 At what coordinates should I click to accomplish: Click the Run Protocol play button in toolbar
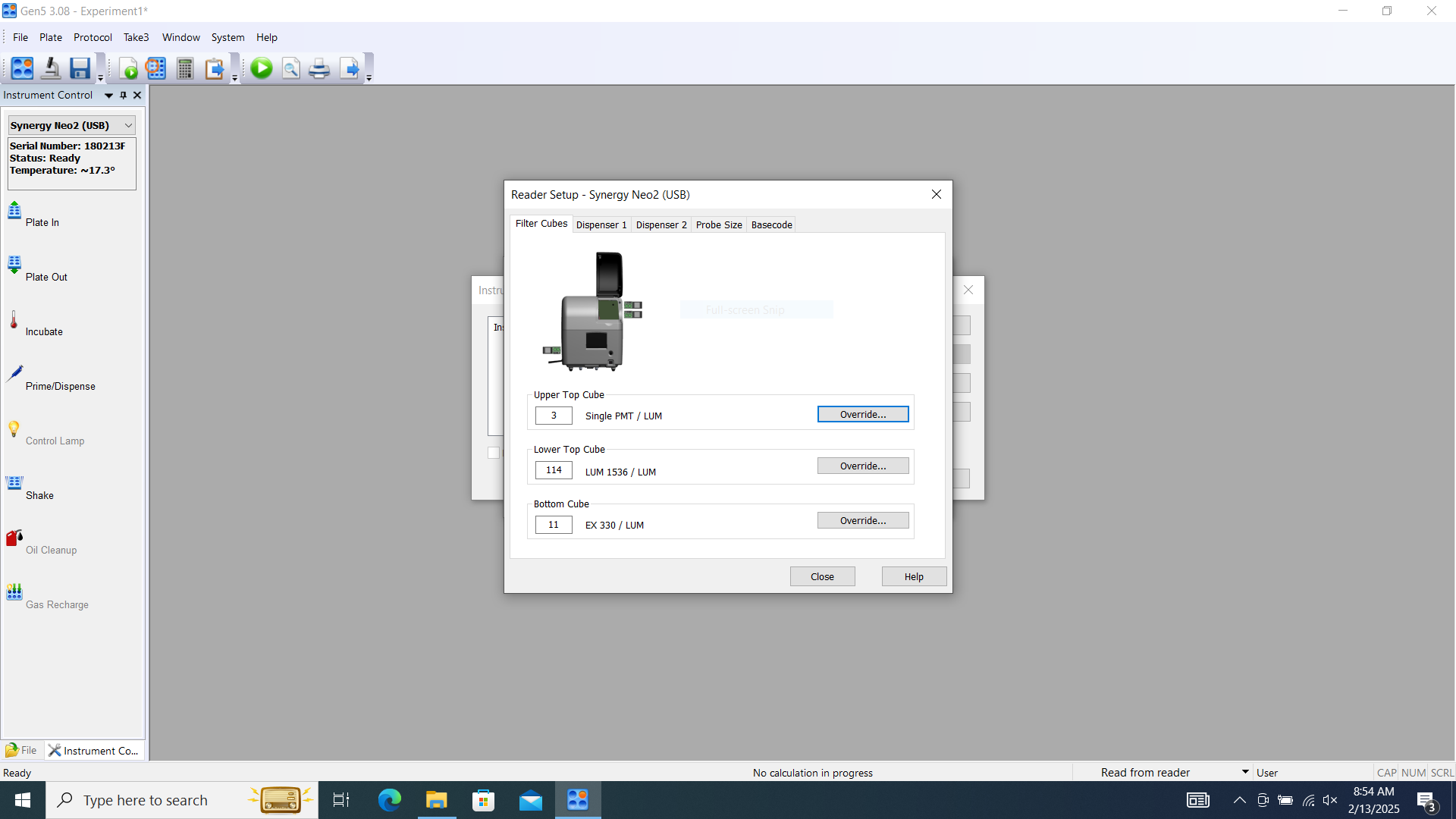click(x=261, y=68)
